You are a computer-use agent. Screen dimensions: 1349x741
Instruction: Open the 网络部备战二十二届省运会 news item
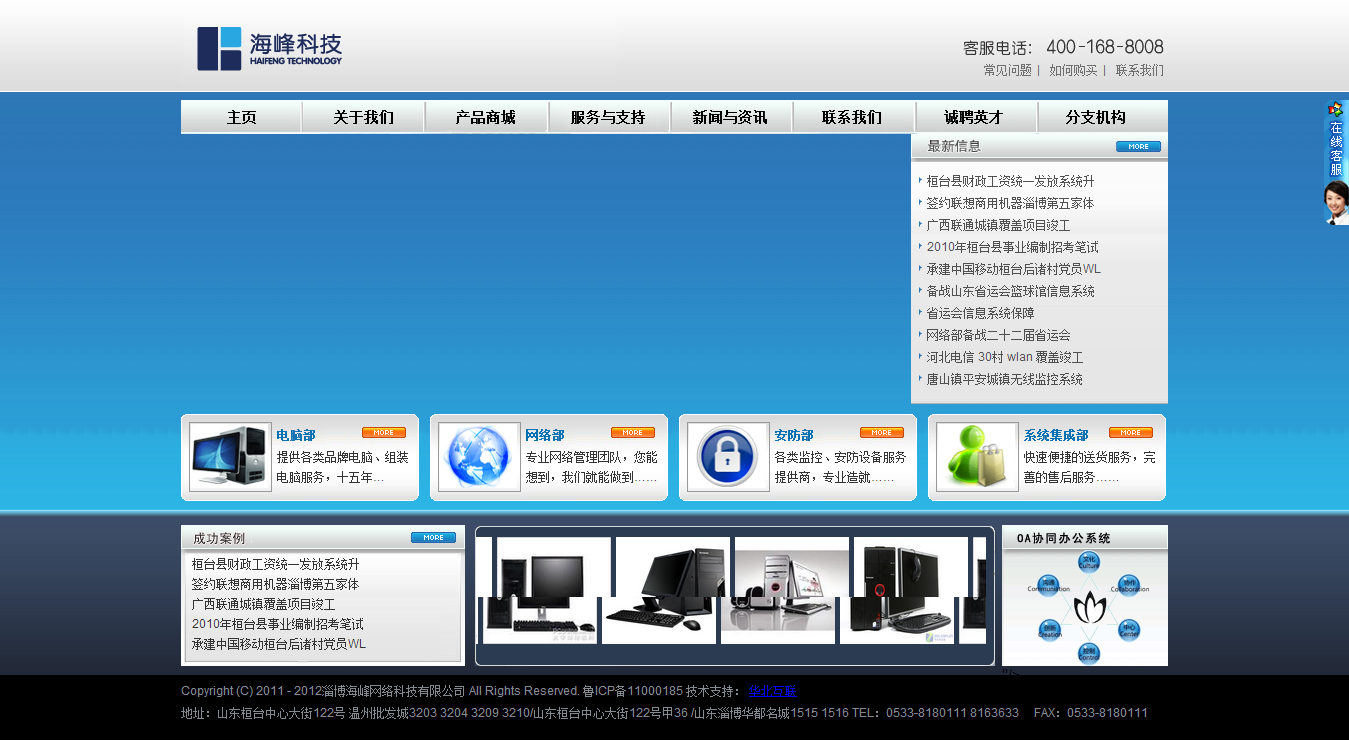[998, 335]
